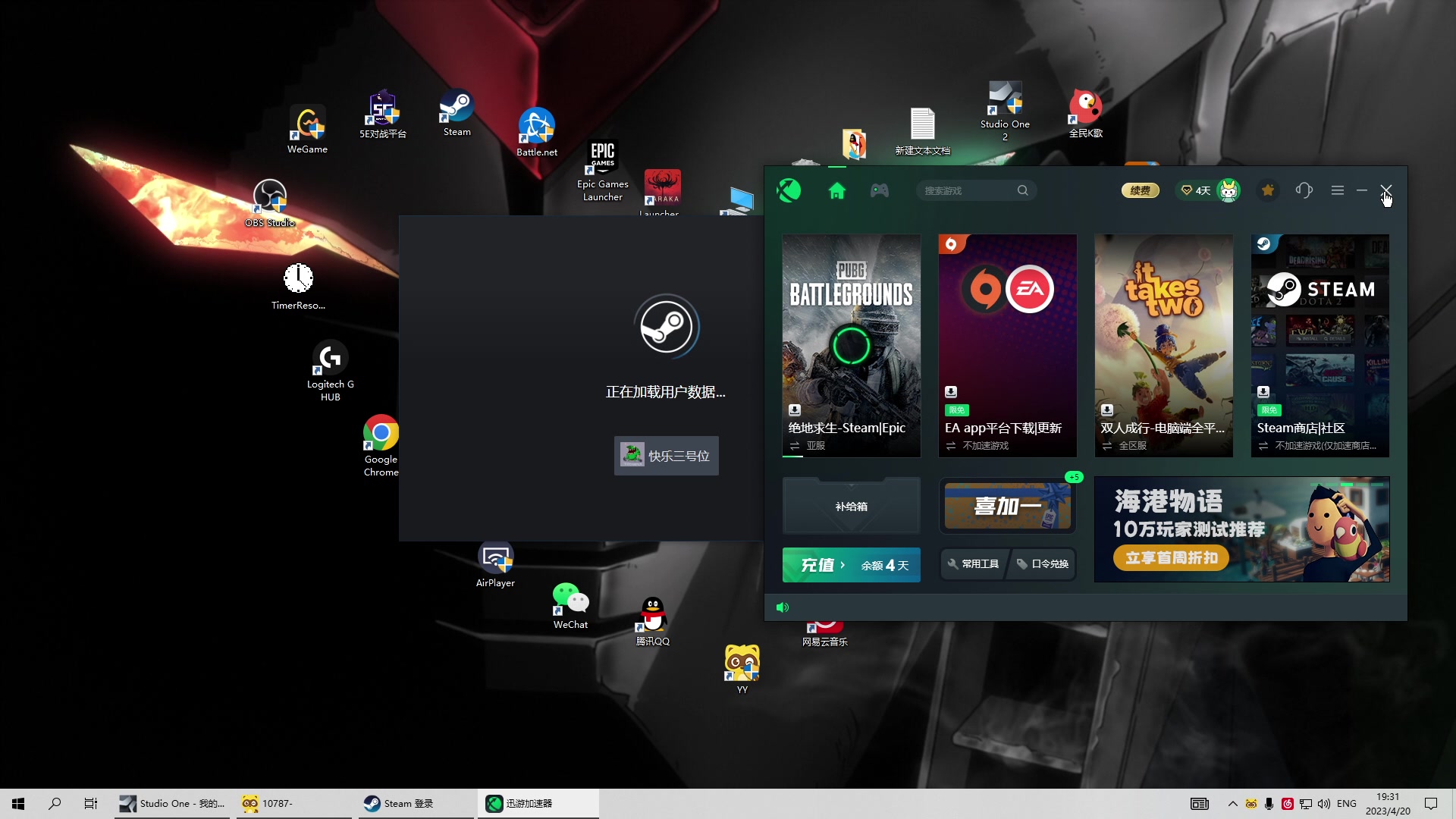This screenshot has height=819, width=1456.
Task: Click 立享首周折扣 discount button on banner
Action: 1171,558
